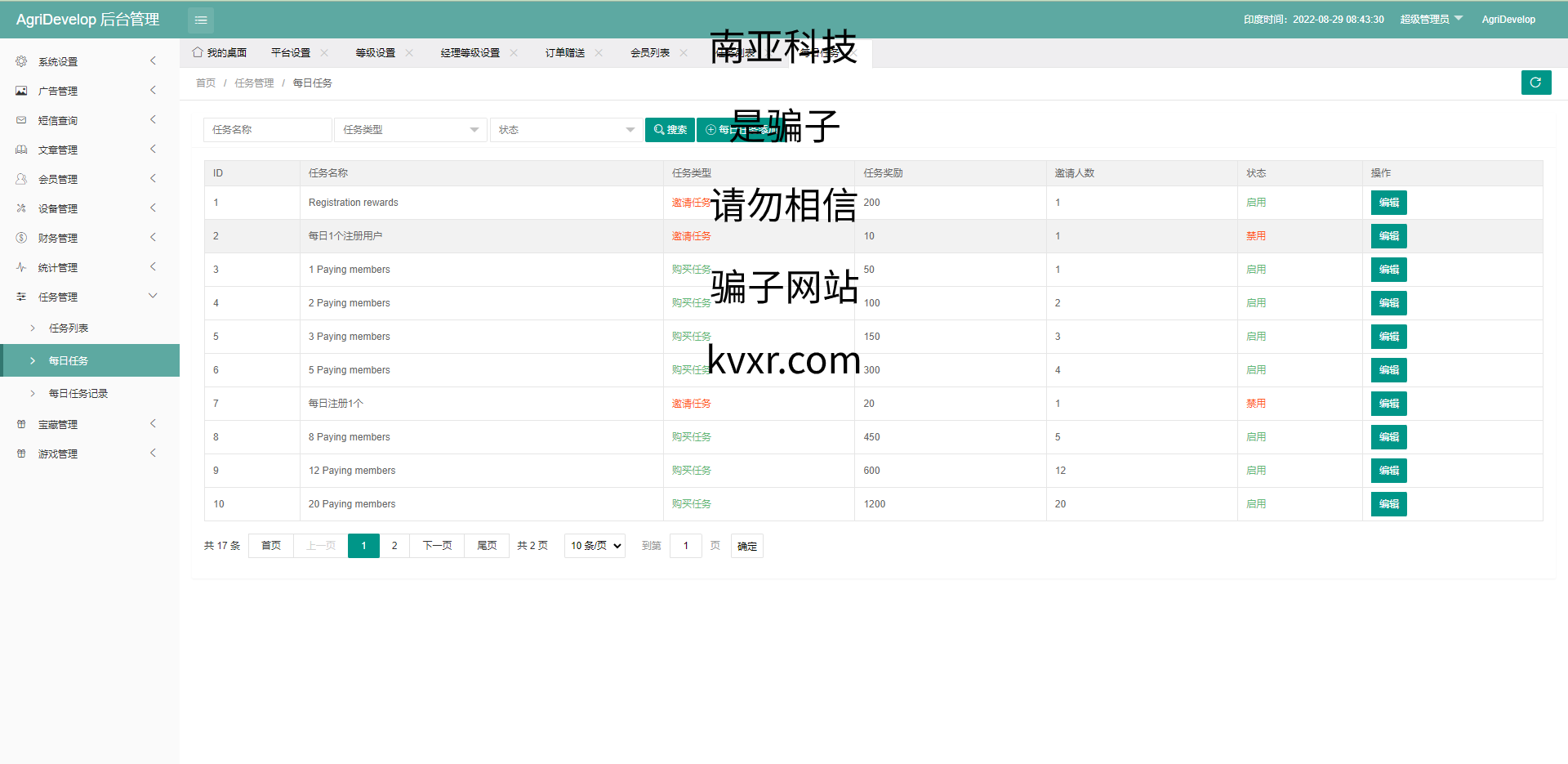Click the Treasure Management gift icon (宝藏管理)
This screenshot has width=1568, height=764.
[x=21, y=424]
